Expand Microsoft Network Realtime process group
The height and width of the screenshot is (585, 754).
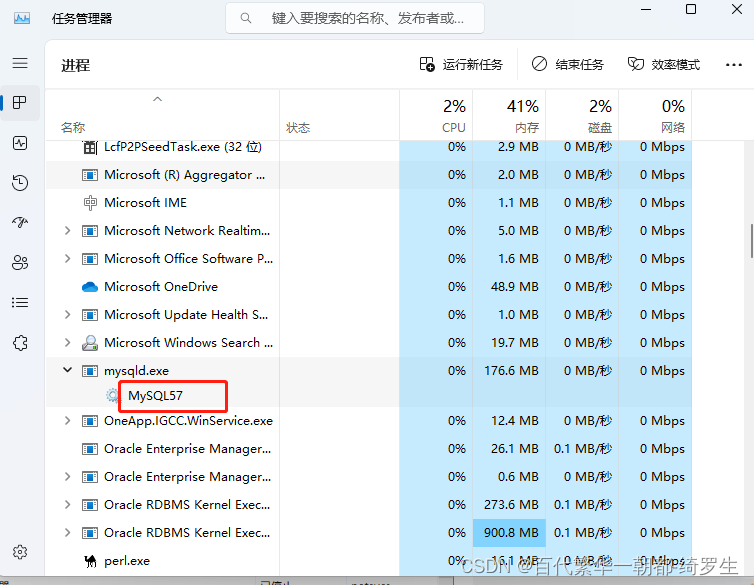coord(67,231)
